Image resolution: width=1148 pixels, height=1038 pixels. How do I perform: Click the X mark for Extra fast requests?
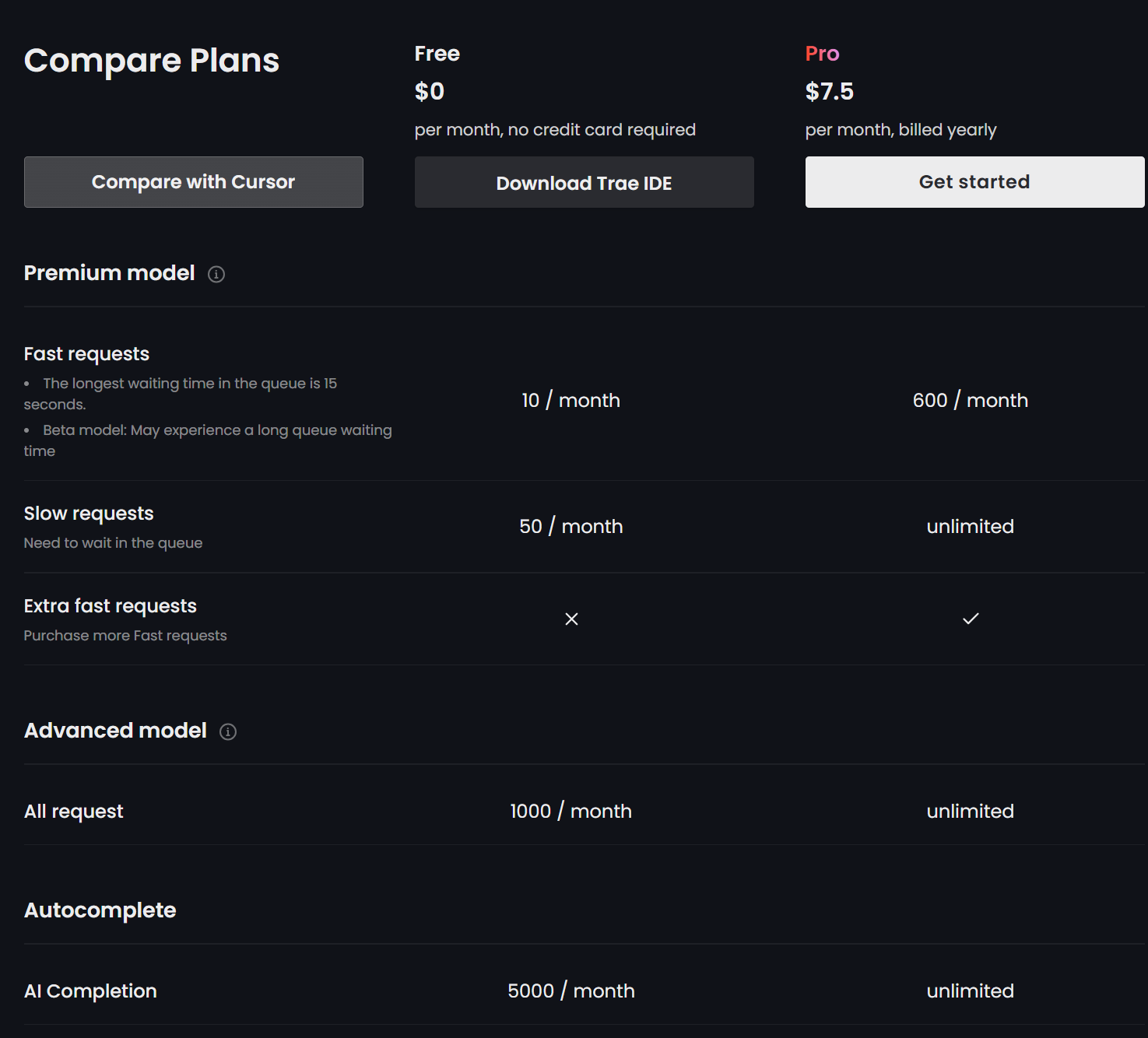[x=571, y=619]
